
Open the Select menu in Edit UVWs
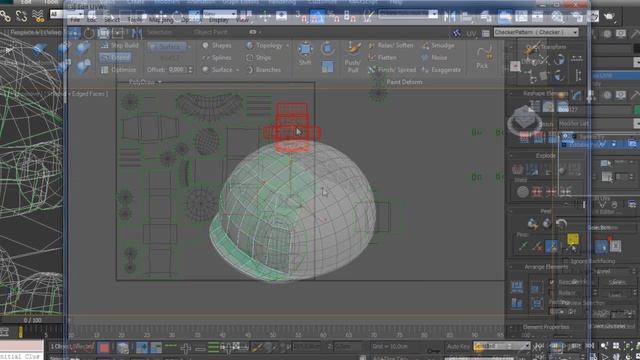(x=111, y=19)
